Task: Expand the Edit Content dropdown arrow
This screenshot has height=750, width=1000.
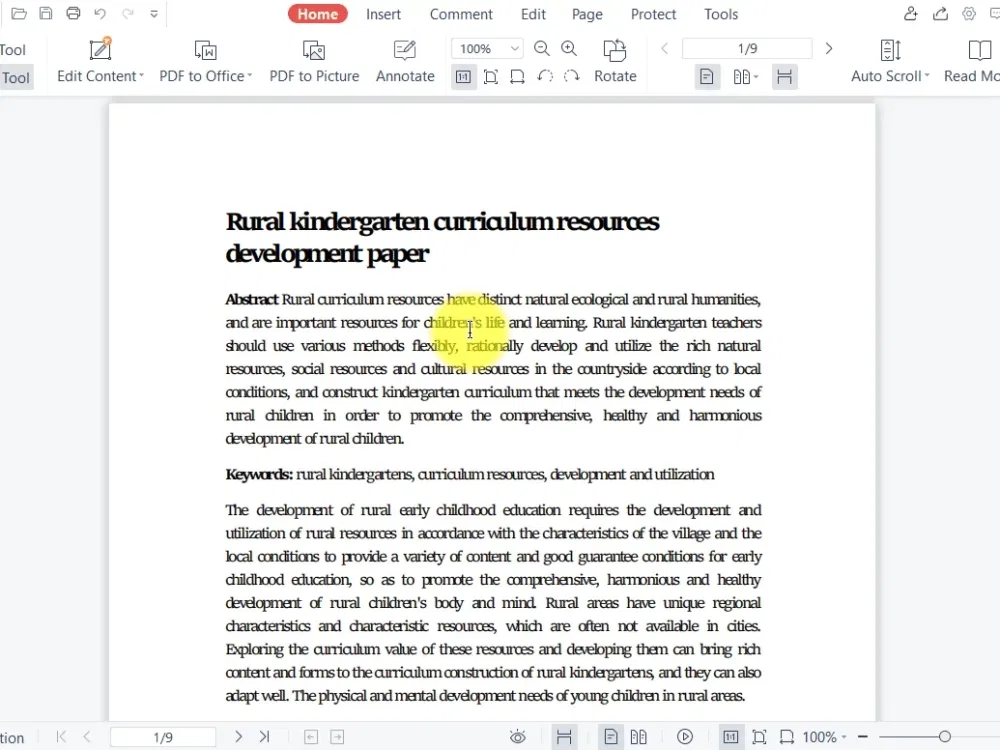Action: tap(142, 76)
